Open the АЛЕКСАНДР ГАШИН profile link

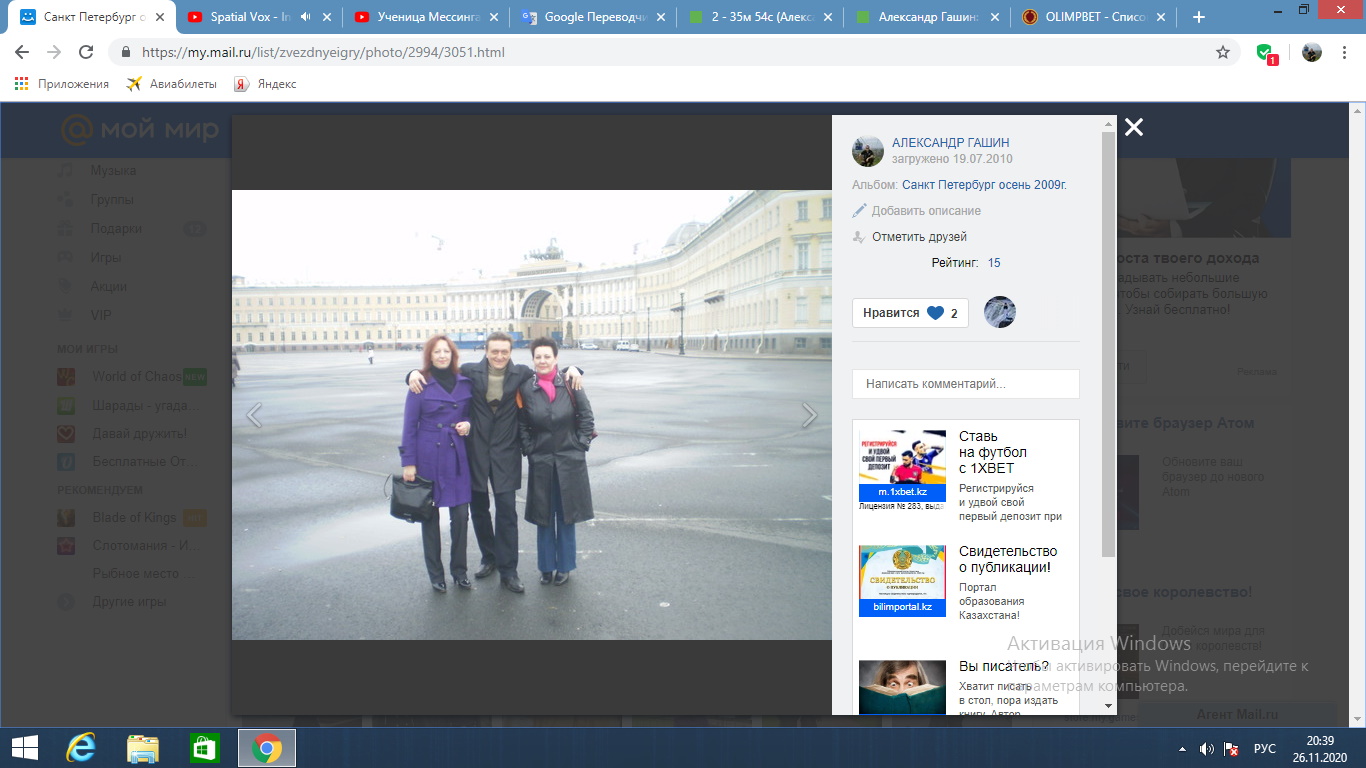(951, 143)
